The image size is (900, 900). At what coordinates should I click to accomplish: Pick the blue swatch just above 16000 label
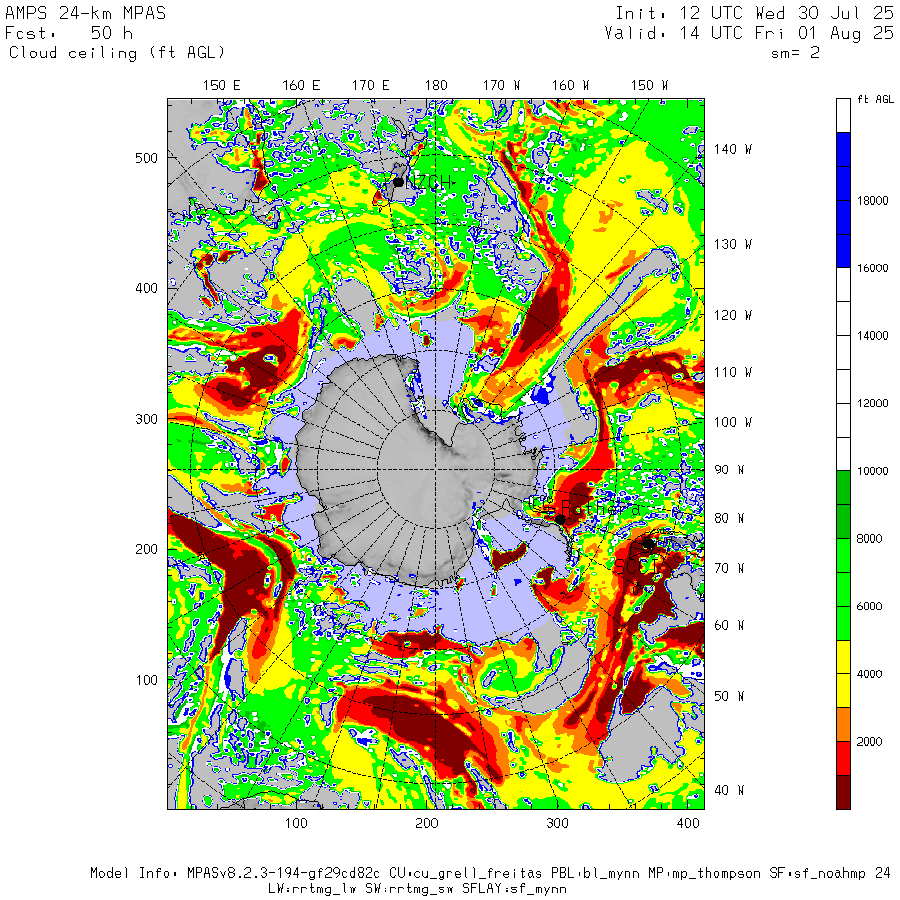tap(843, 251)
